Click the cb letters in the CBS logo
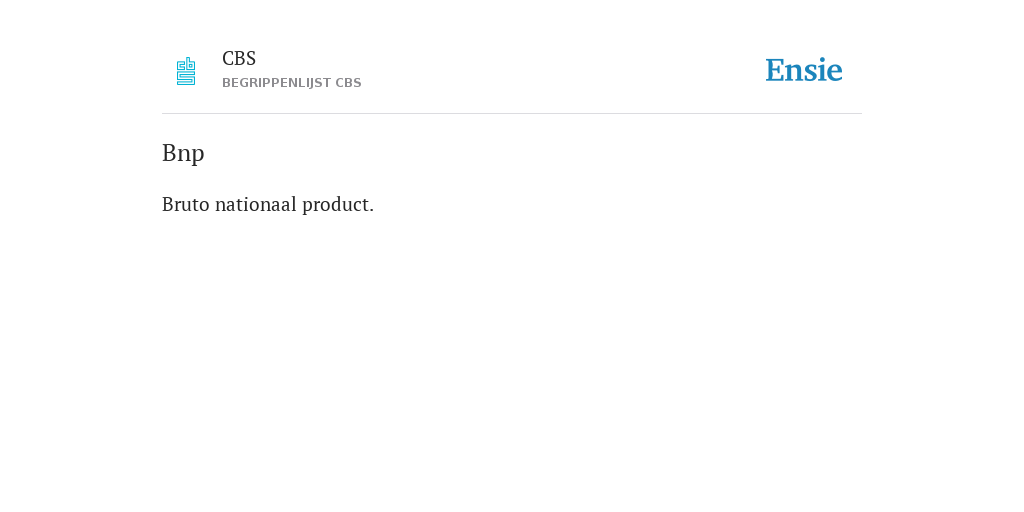The width and height of the screenshot is (1024, 512). pos(186,64)
